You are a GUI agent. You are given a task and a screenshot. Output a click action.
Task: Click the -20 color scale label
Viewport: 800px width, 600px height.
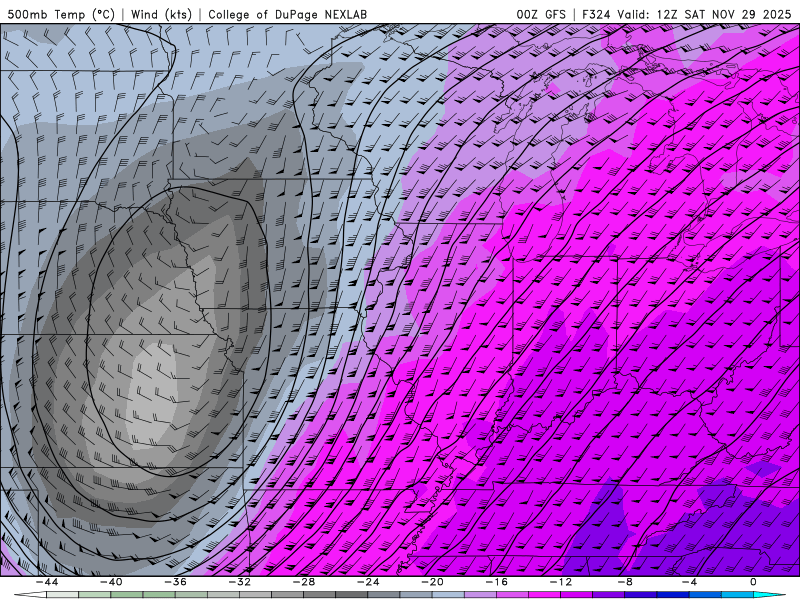click(x=433, y=582)
